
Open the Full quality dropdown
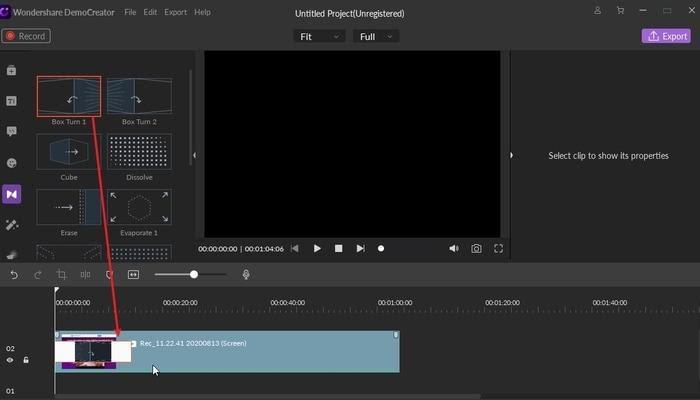(x=376, y=36)
